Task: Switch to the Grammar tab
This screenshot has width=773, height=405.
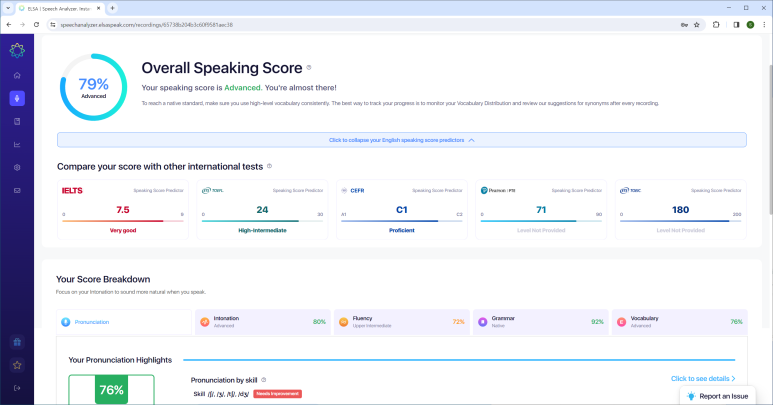Action: tap(541, 322)
